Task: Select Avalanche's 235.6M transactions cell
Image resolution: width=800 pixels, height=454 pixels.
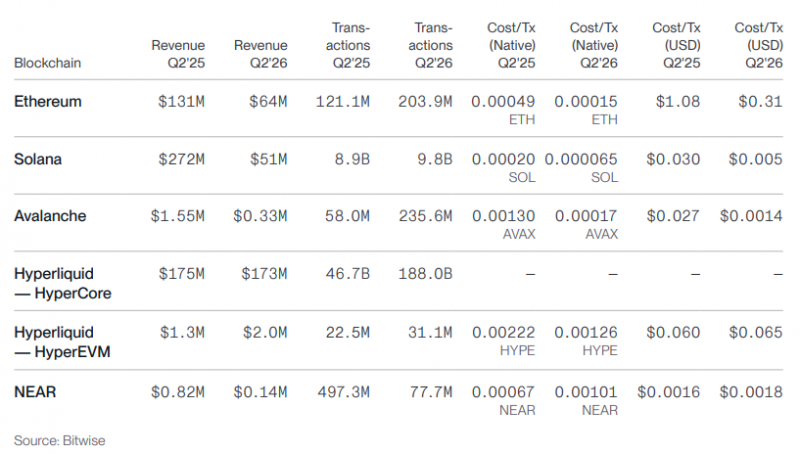Action: point(425,216)
